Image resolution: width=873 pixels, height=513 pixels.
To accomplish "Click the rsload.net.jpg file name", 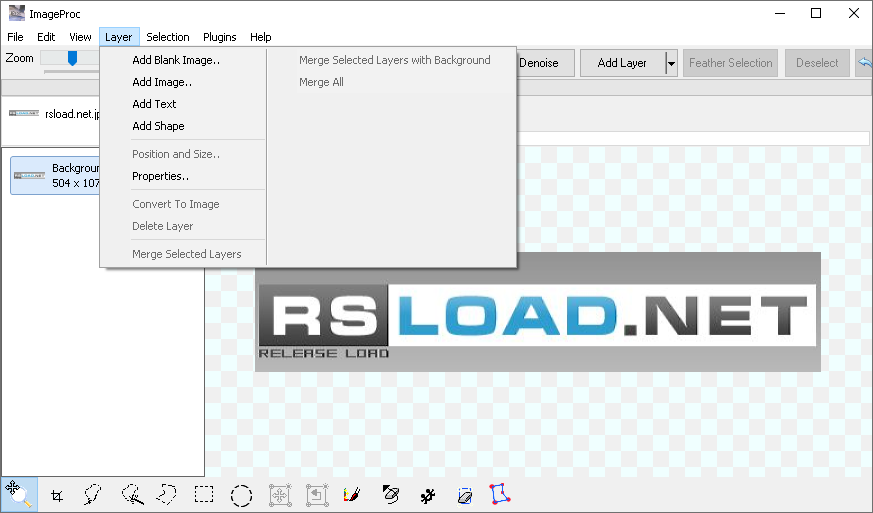I will [72, 114].
